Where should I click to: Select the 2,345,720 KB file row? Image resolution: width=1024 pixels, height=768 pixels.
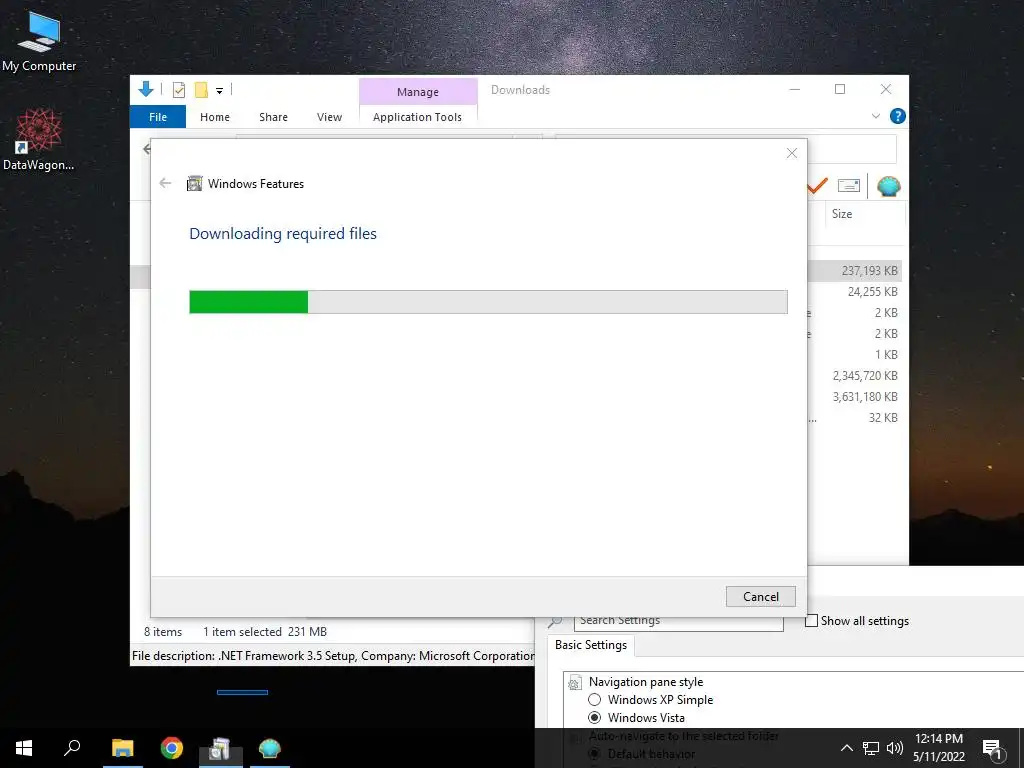[854, 376]
